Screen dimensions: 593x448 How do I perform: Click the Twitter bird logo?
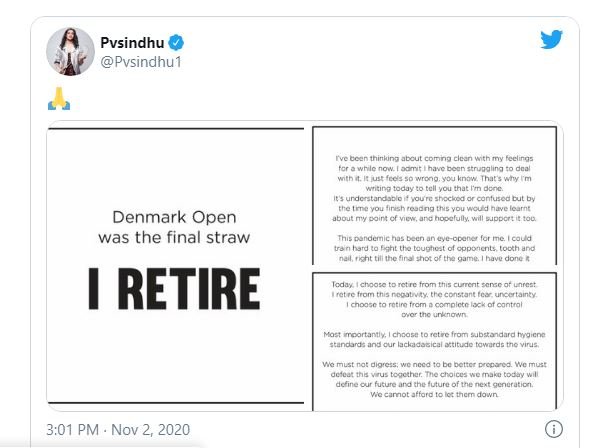point(551,39)
